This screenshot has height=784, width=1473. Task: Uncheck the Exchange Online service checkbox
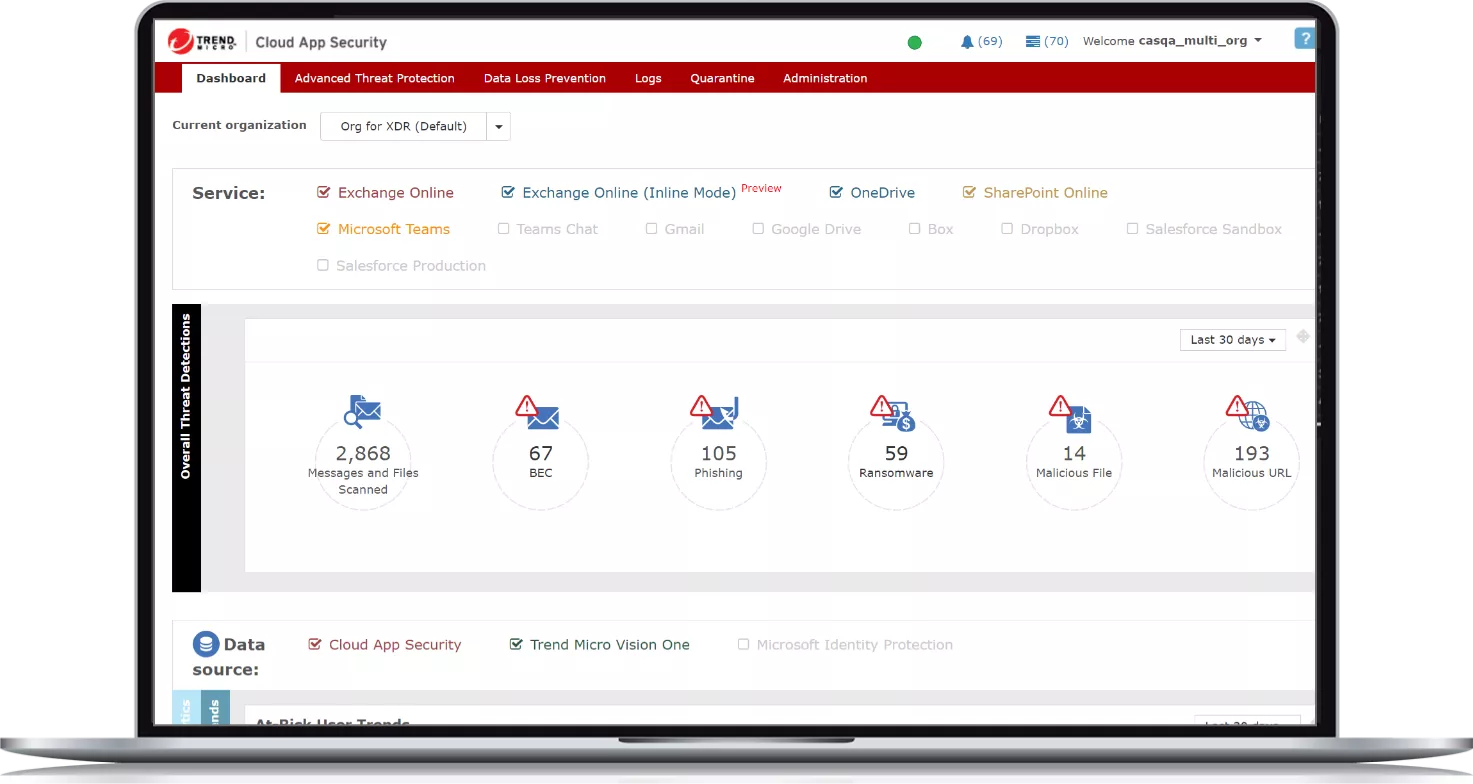pyautogui.click(x=323, y=193)
